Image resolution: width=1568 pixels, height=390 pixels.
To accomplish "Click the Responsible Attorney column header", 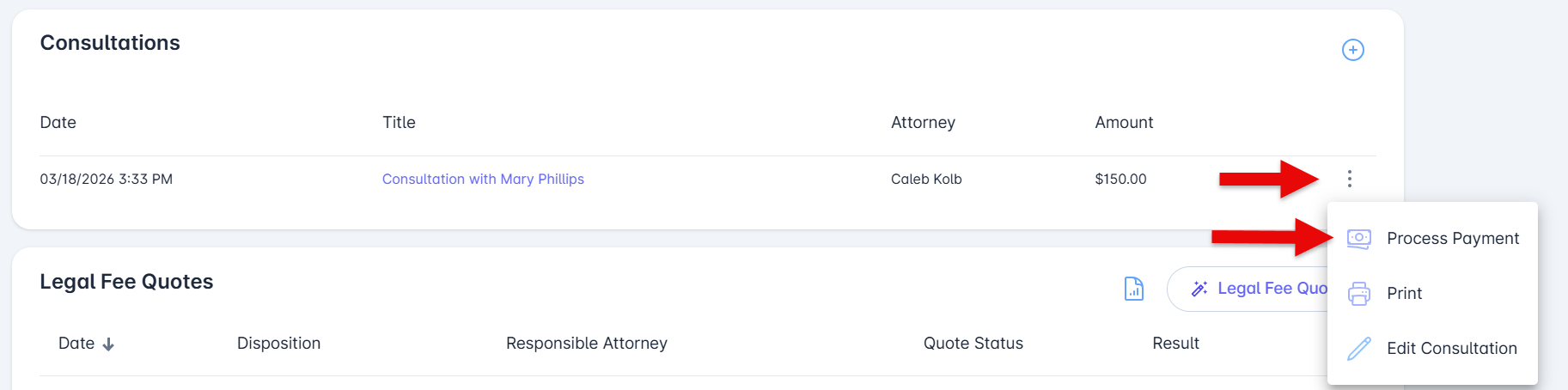I will click(586, 344).
